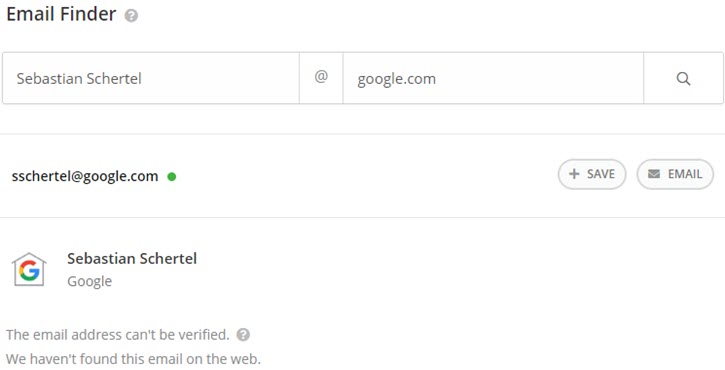
Task: Focus the Sebastian Schertel name input field
Action: (x=151, y=78)
